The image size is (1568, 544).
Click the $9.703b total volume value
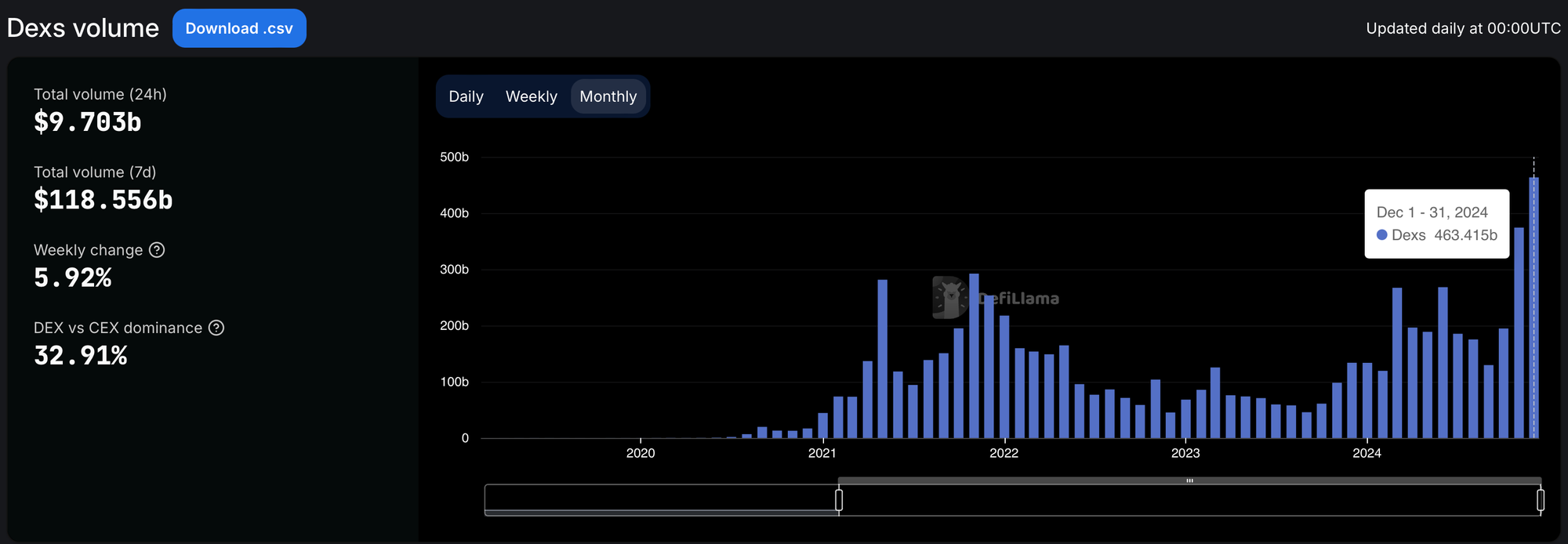tap(88, 122)
